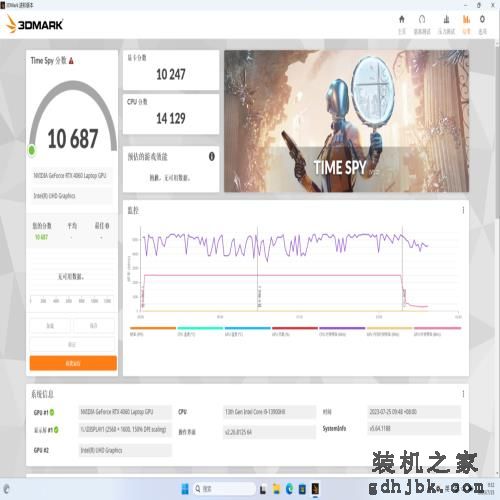This screenshot has height=500, width=500.
Task: Click the overall score 10 687 in gauge
Action: click(x=73, y=139)
